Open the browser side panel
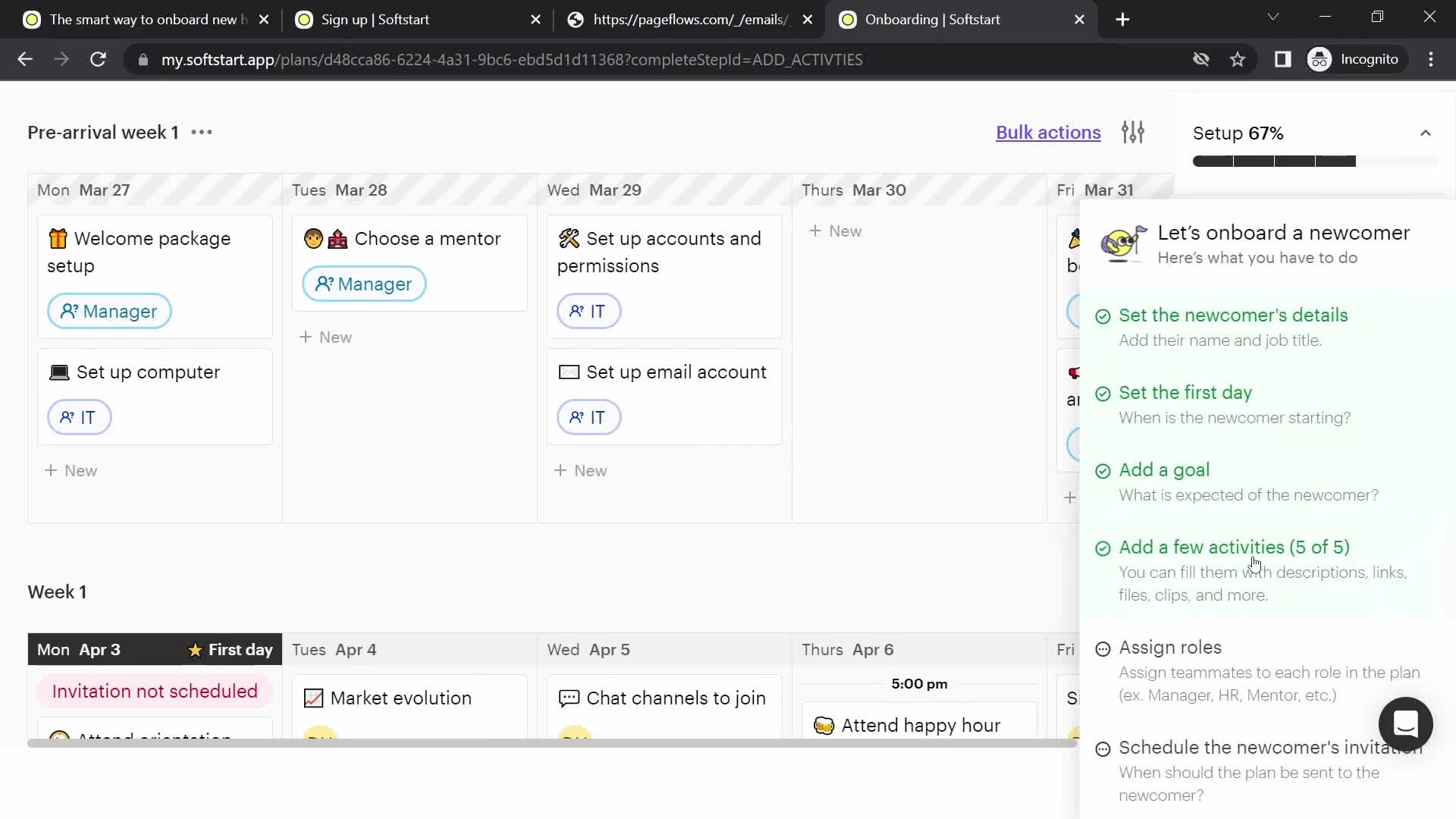Viewport: 1456px width, 819px height. click(x=1282, y=59)
